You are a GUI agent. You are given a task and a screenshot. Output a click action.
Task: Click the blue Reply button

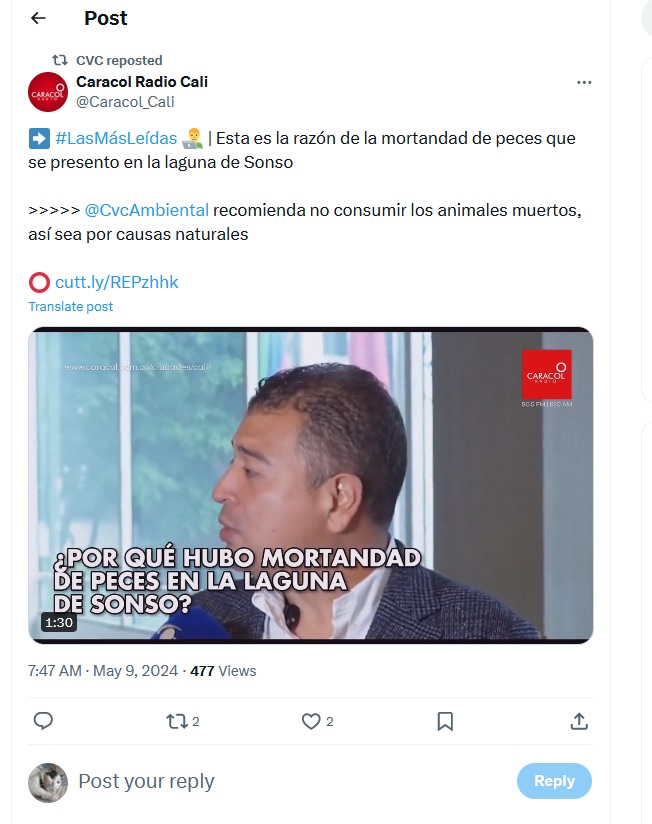coord(554,781)
